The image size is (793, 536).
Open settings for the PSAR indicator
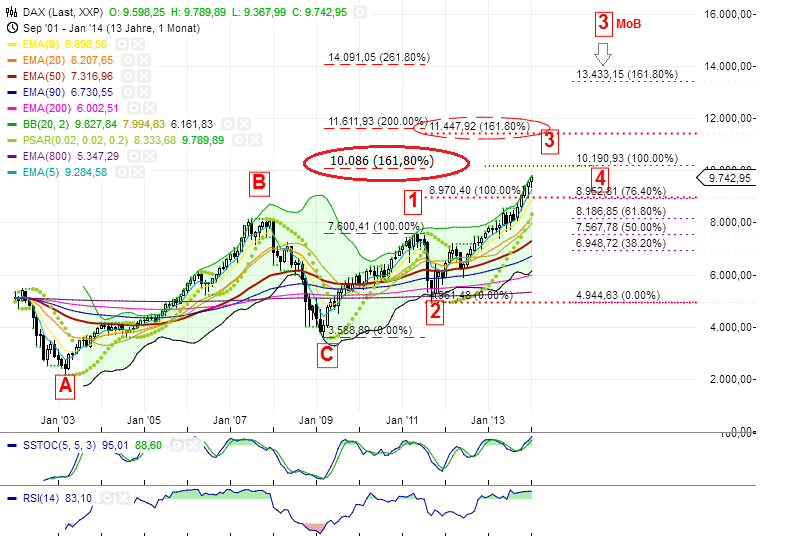(x=239, y=140)
